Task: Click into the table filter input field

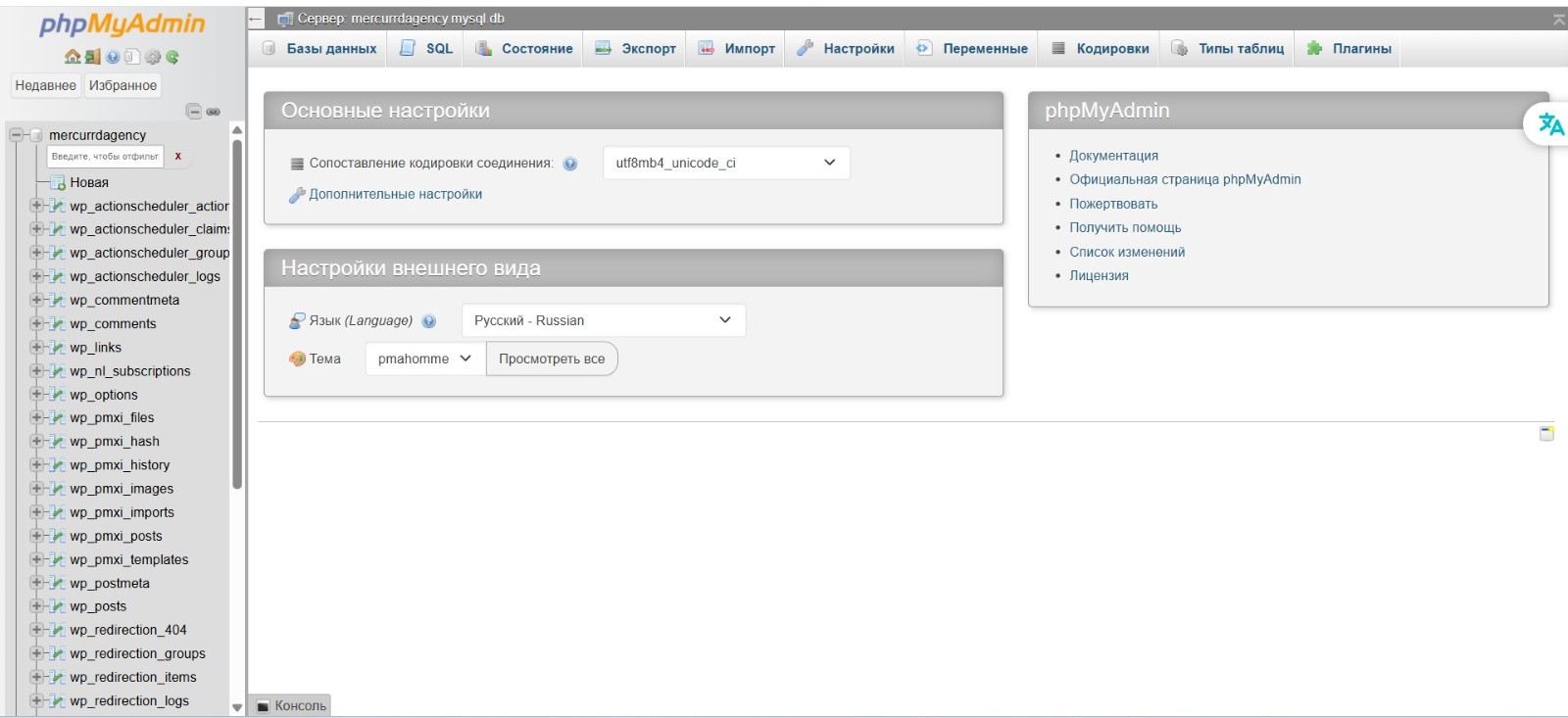Action: tap(105, 157)
